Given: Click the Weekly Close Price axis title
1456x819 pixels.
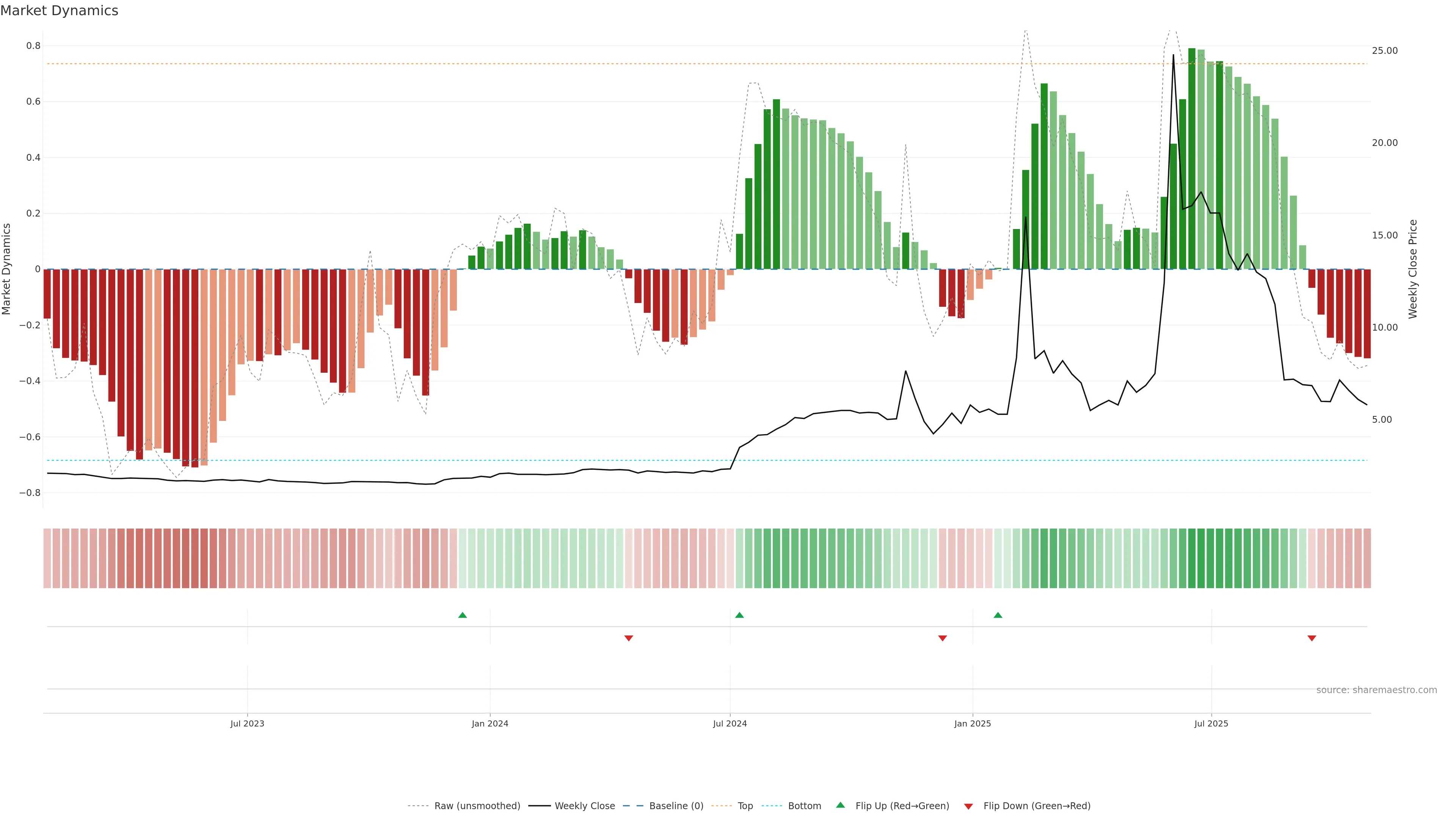Looking at the screenshot, I should click(x=1412, y=269).
